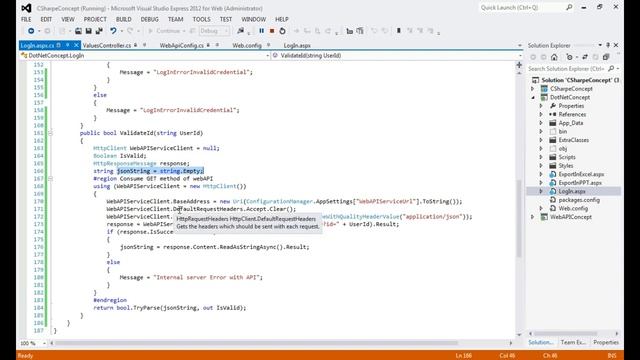640x360 pixels.
Task: Collapse the DotNetConcept project node
Action: tap(533, 97)
